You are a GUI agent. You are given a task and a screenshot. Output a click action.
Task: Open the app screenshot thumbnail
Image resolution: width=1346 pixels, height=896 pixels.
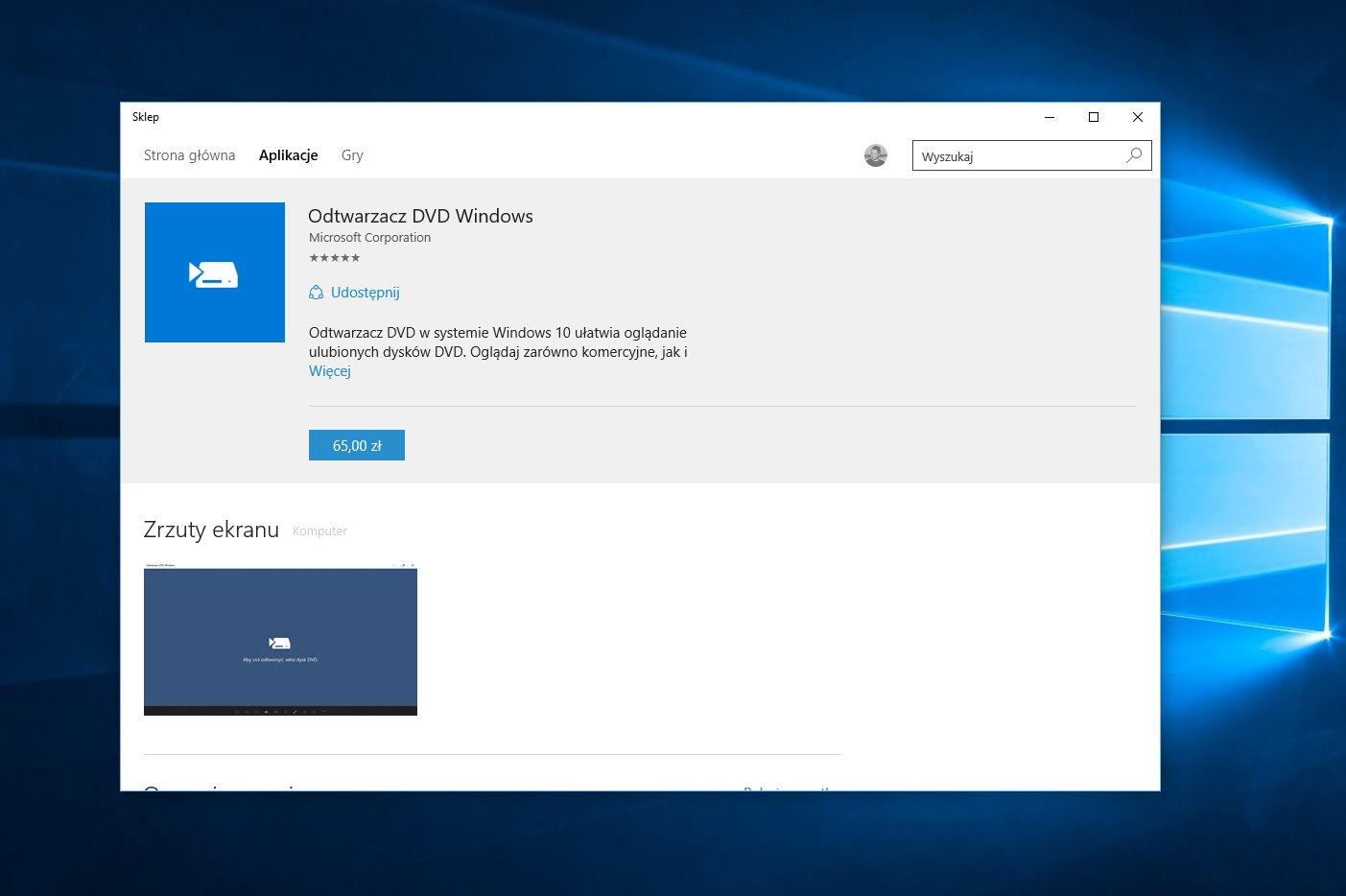click(x=280, y=640)
